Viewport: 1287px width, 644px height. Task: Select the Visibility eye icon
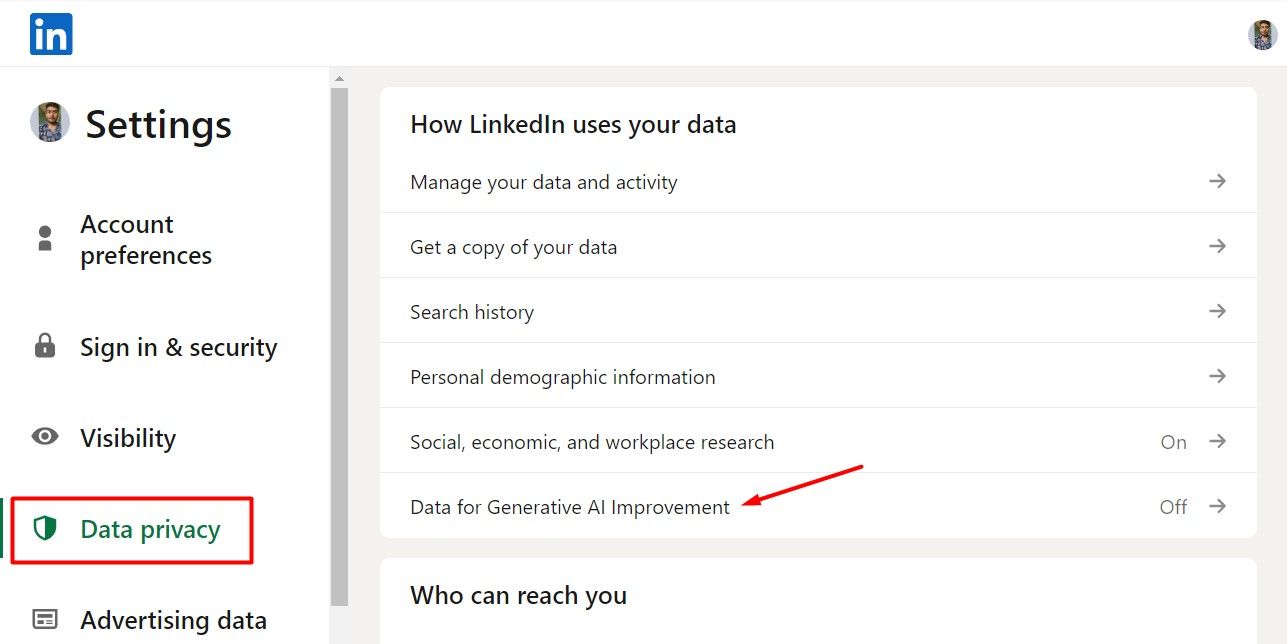[x=44, y=437]
